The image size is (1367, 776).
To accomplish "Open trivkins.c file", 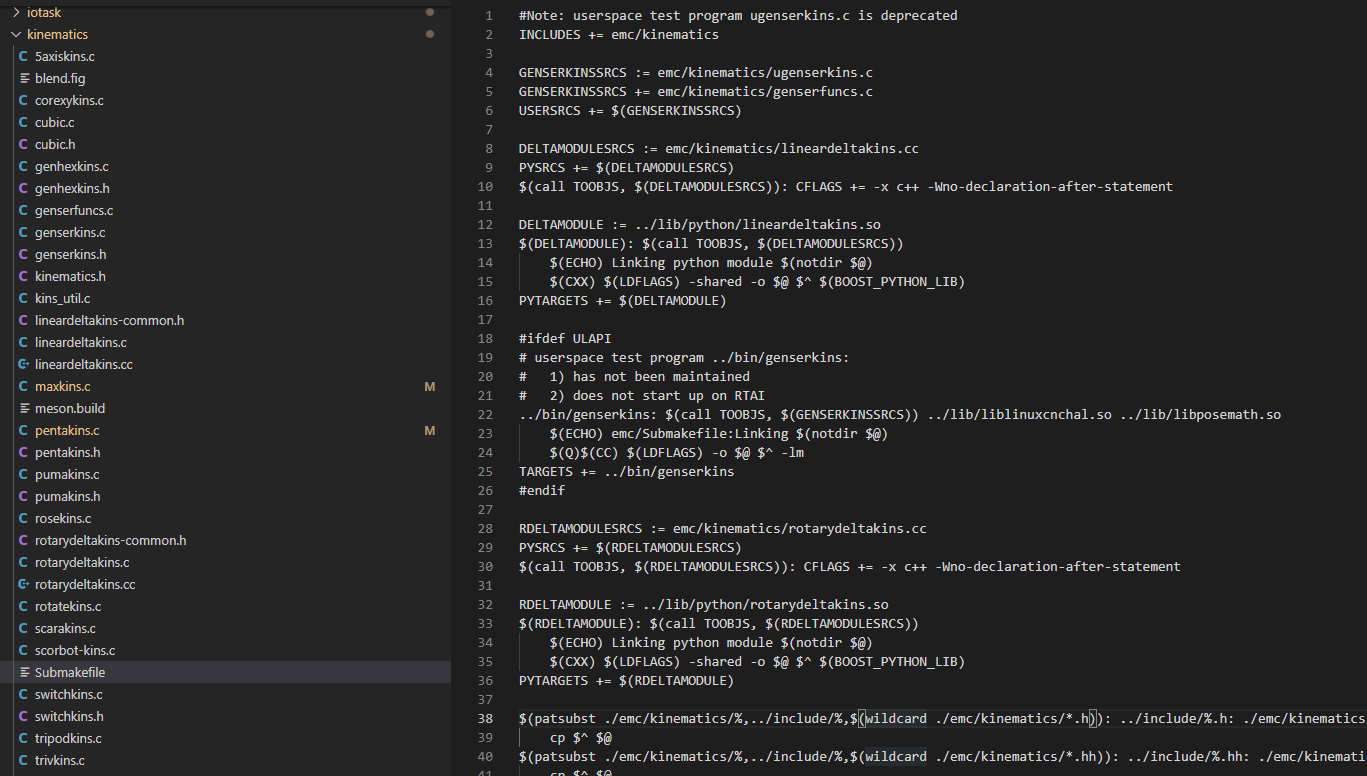I will [60, 760].
